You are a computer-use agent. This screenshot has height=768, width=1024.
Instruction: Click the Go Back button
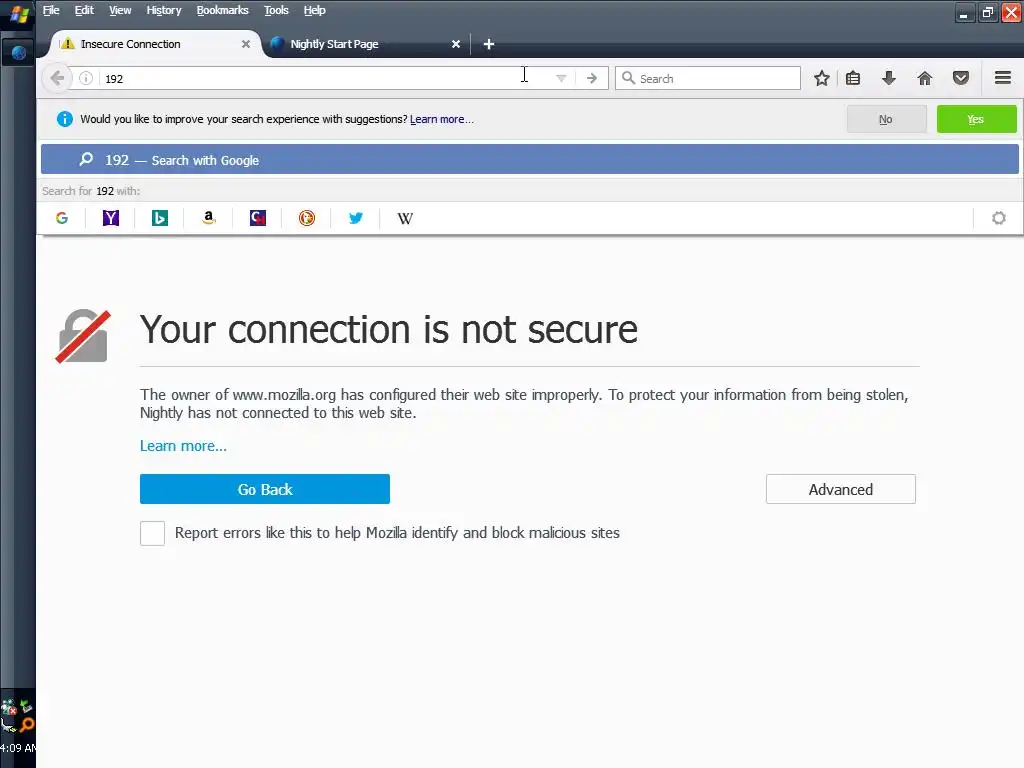(265, 489)
